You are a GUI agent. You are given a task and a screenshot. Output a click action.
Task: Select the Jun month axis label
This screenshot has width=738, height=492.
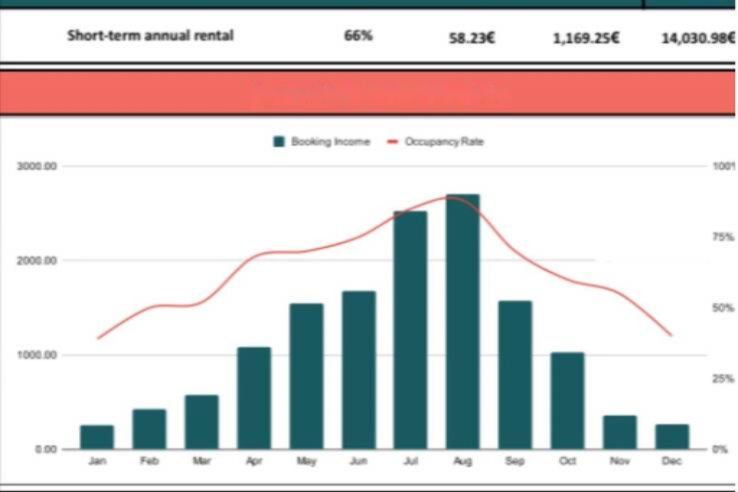click(x=358, y=463)
